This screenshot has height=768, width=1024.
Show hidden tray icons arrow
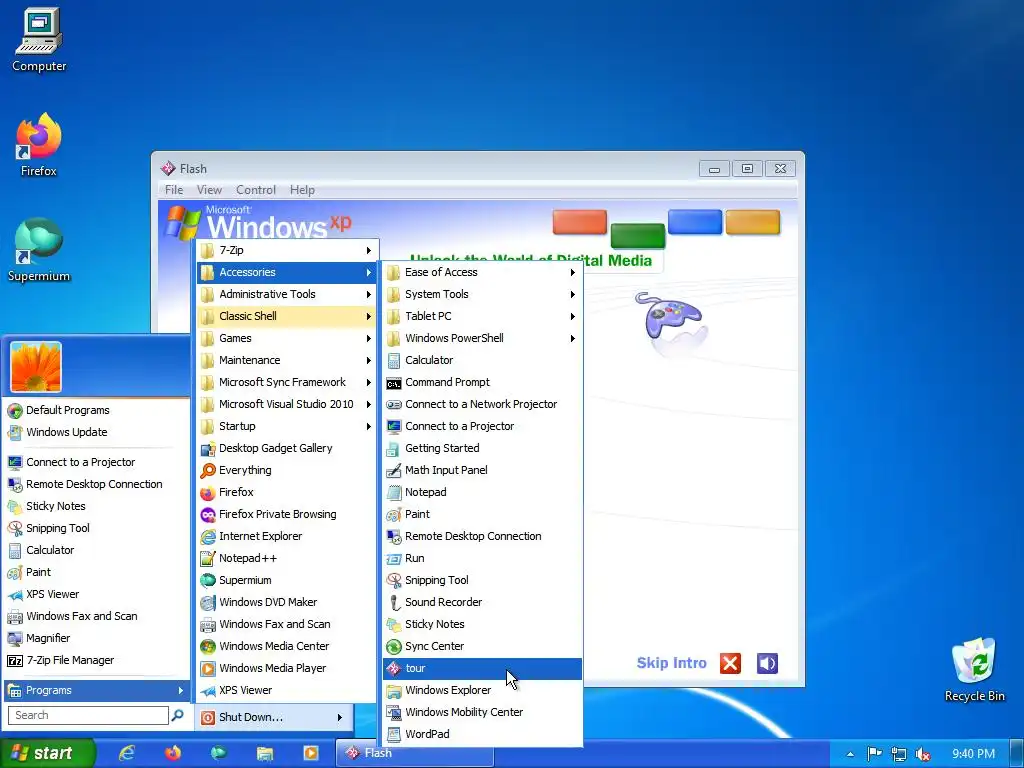(x=850, y=754)
